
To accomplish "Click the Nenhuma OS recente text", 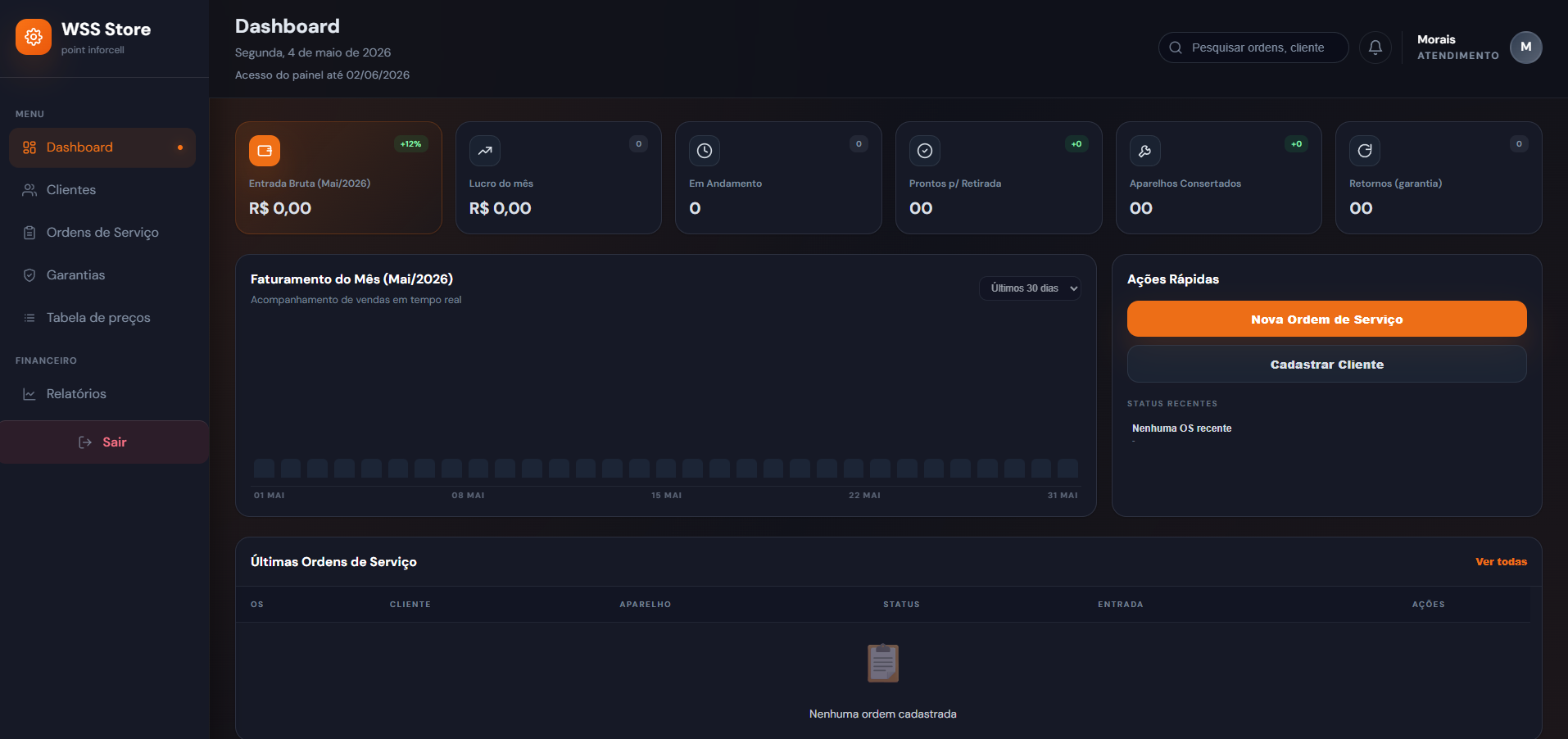I will coord(1181,428).
